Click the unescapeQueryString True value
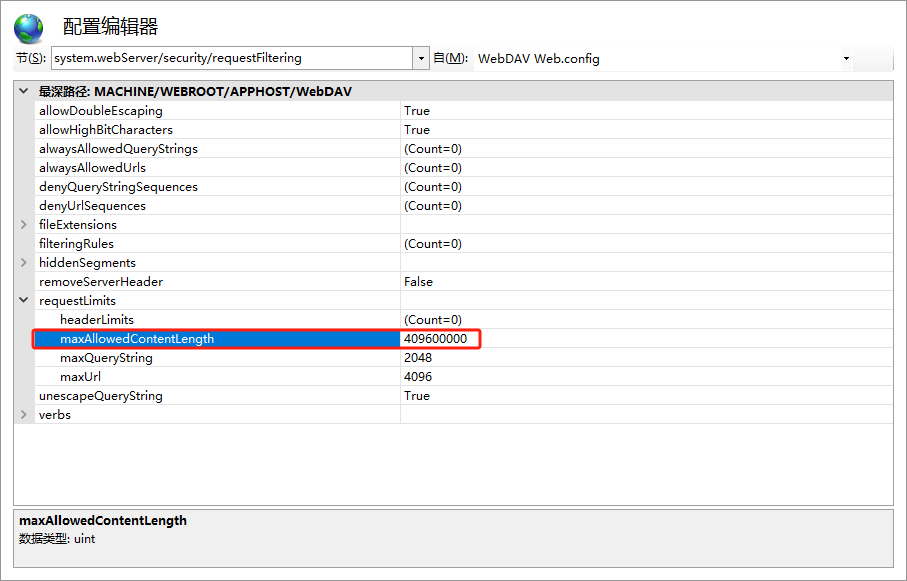 tap(417, 396)
